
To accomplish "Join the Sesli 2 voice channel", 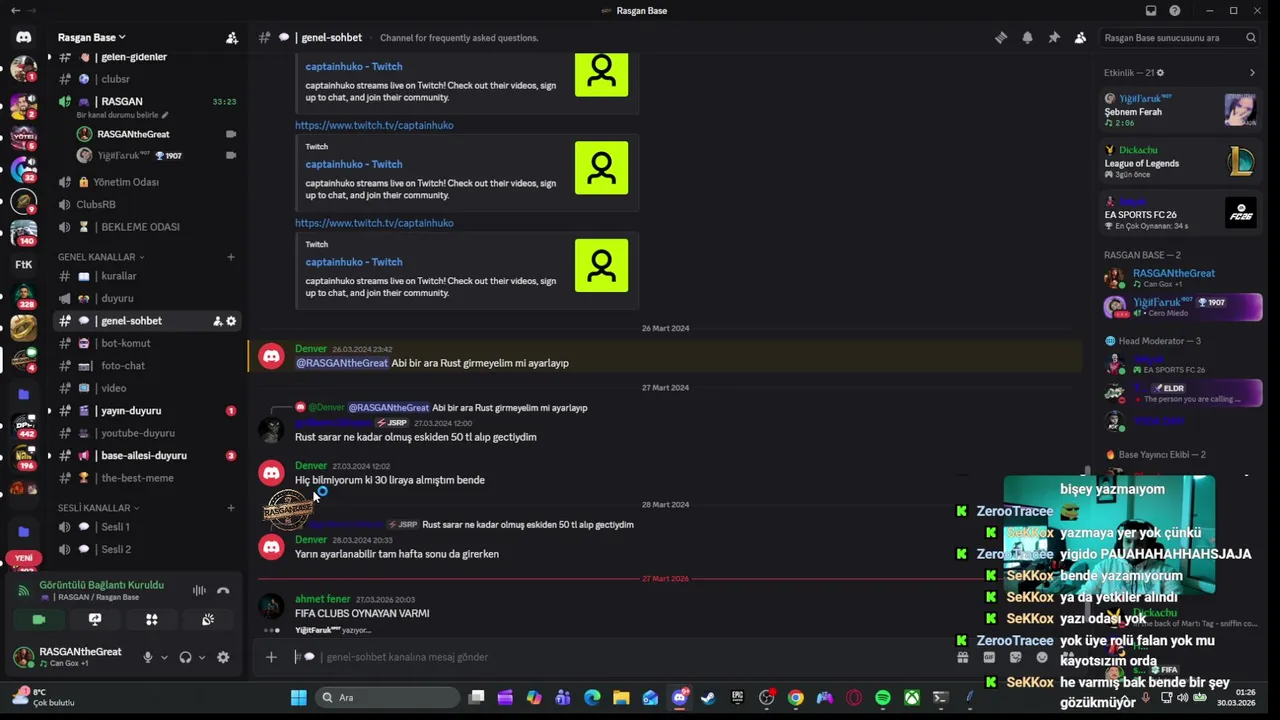I will pos(147,549).
